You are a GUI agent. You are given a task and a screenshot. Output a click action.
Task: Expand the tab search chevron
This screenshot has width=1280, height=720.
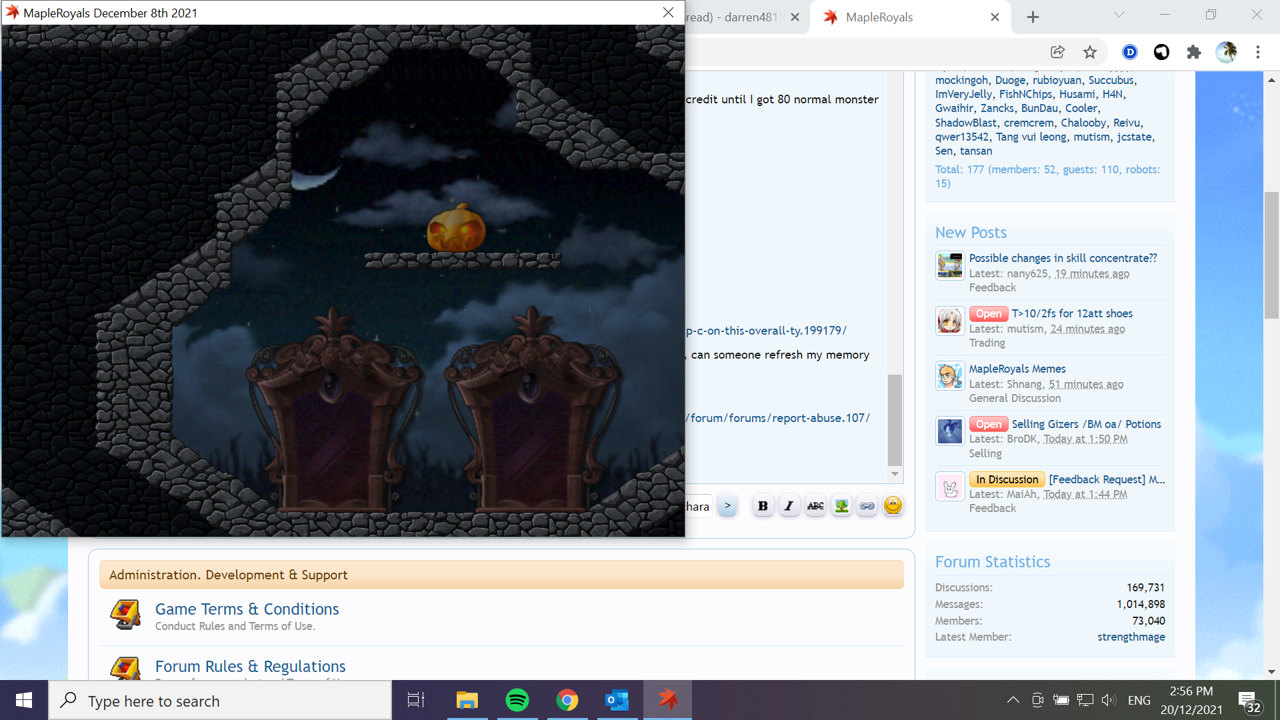click(1119, 15)
